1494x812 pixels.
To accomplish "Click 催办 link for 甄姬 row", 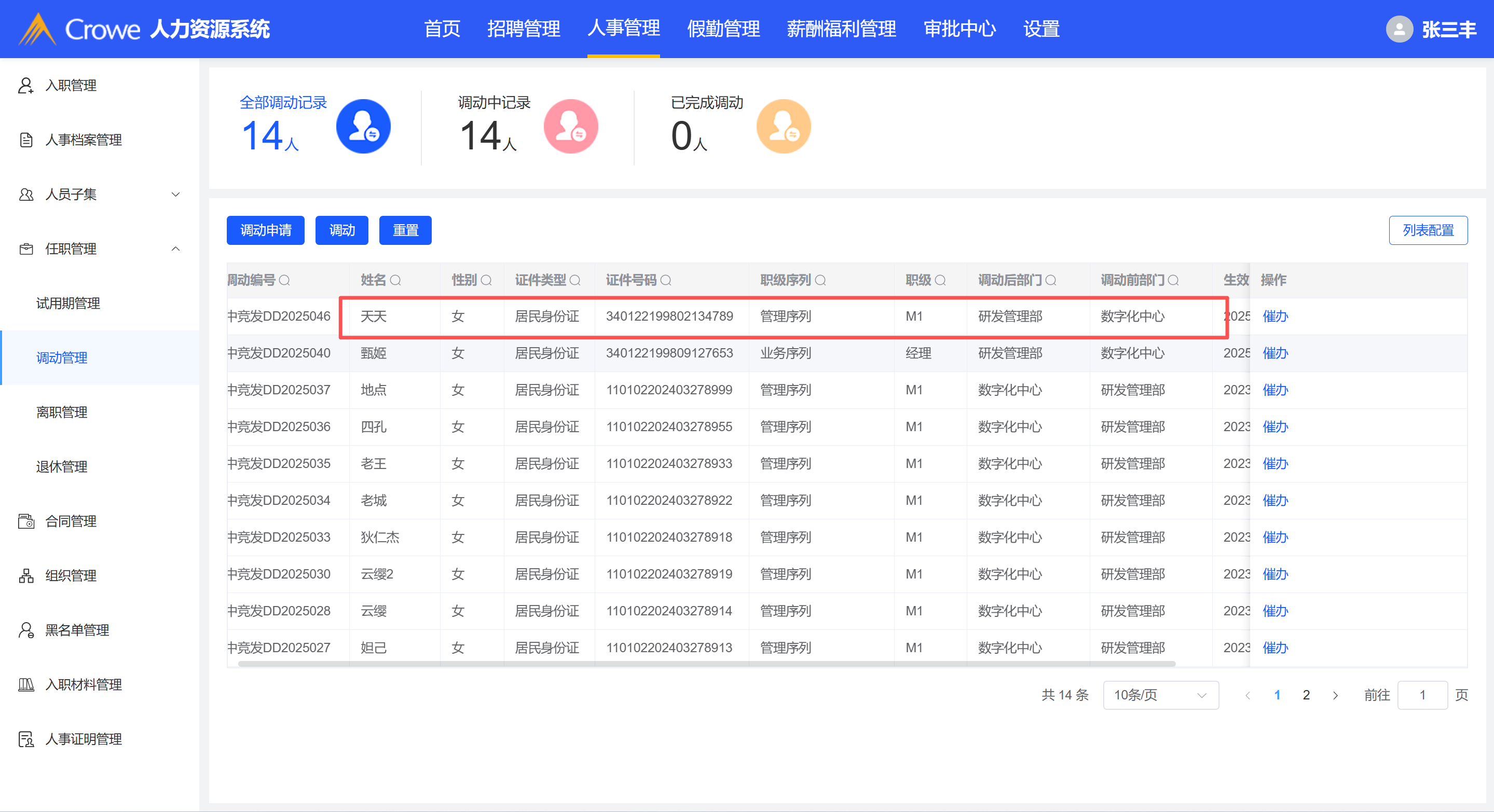I will tap(1275, 353).
